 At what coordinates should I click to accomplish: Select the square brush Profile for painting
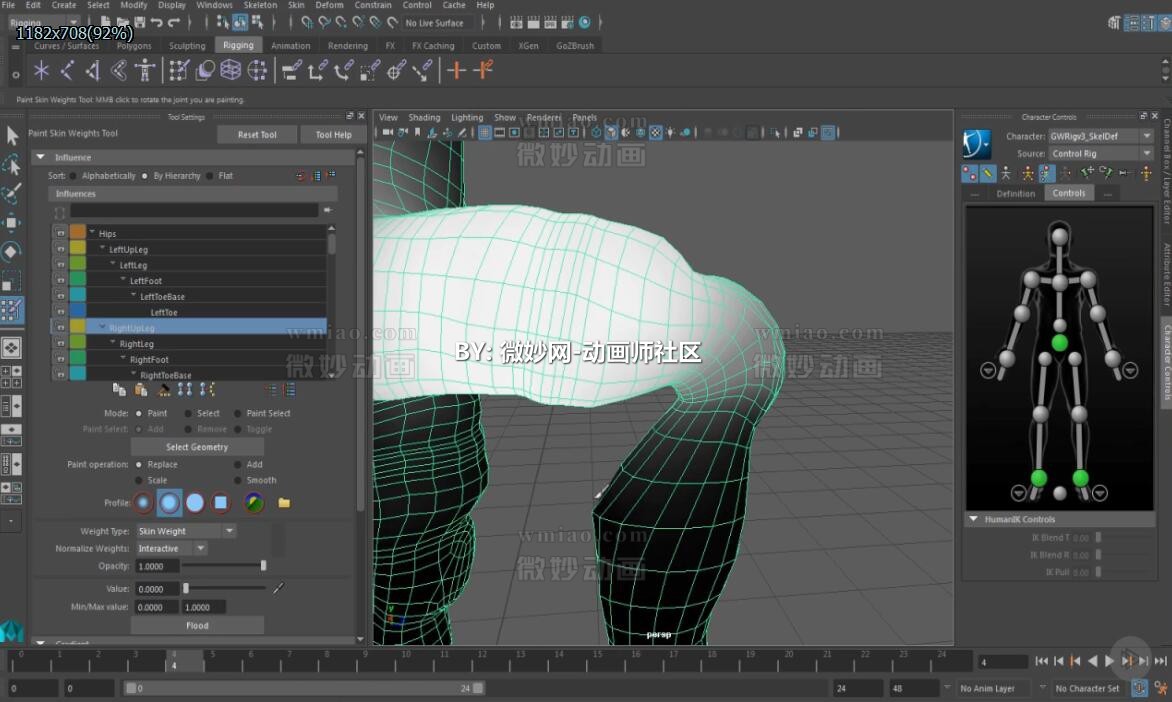(221, 502)
